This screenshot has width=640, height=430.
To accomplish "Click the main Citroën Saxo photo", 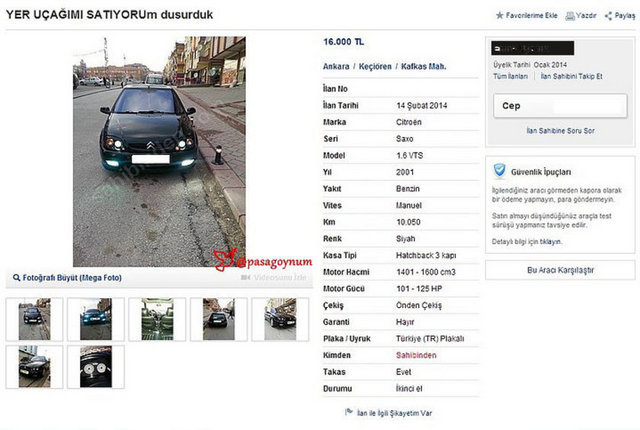I will click(159, 152).
